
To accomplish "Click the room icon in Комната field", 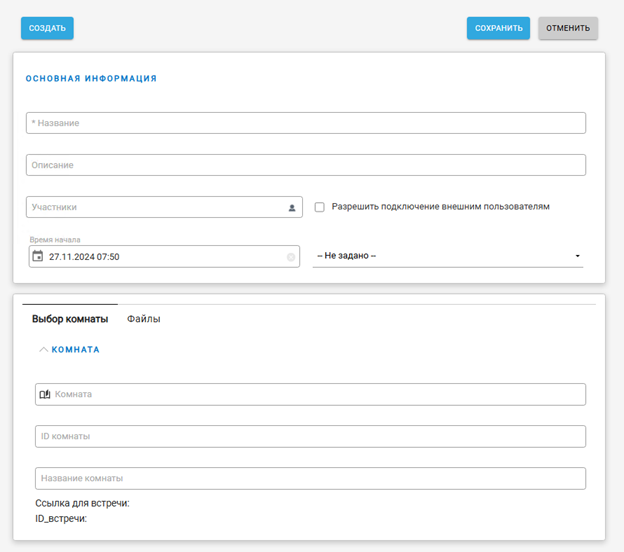I will [x=45, y=395].
